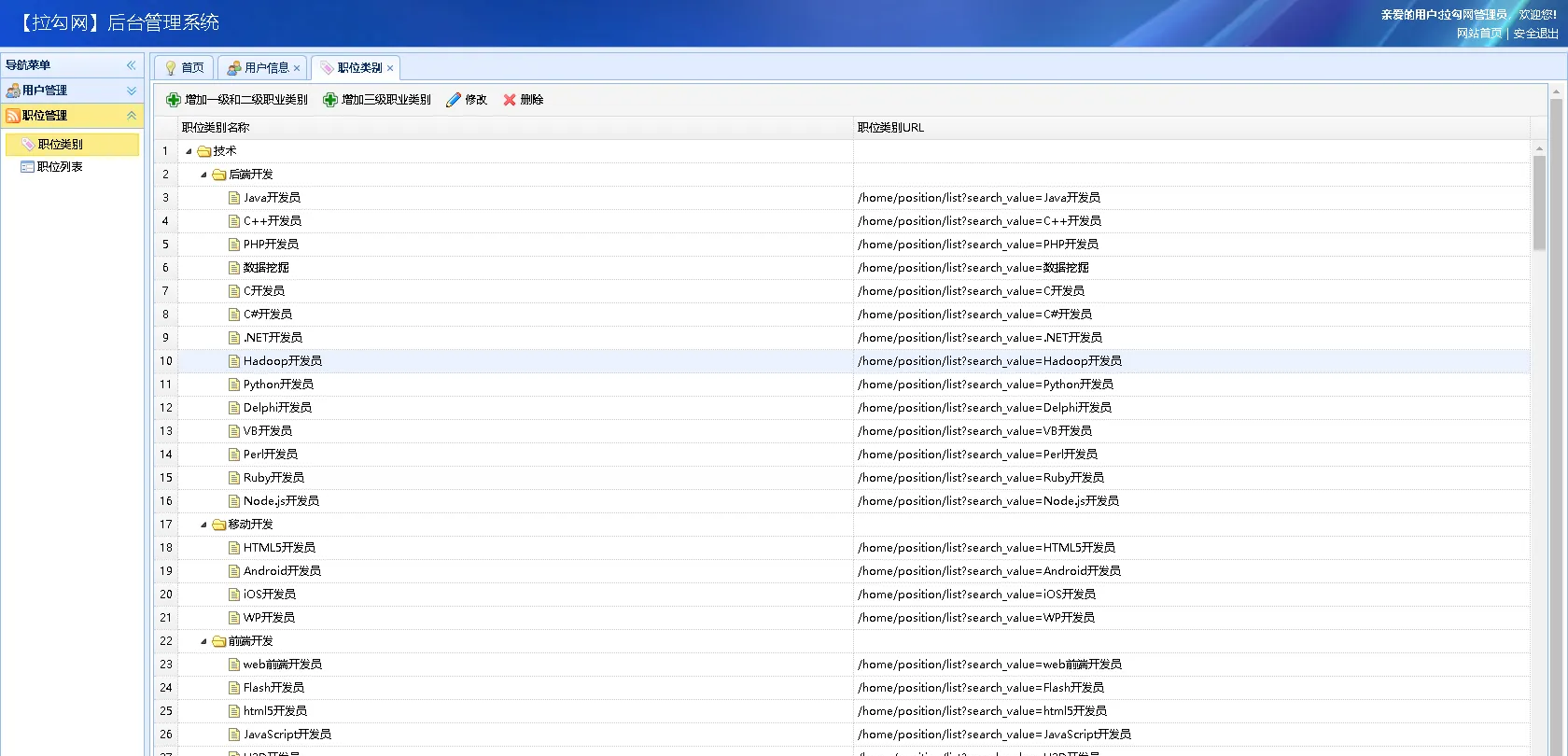The width and height of the screenshot is (1568, 756).
Task: Close the 职位类别 tab
Action: 390,68
